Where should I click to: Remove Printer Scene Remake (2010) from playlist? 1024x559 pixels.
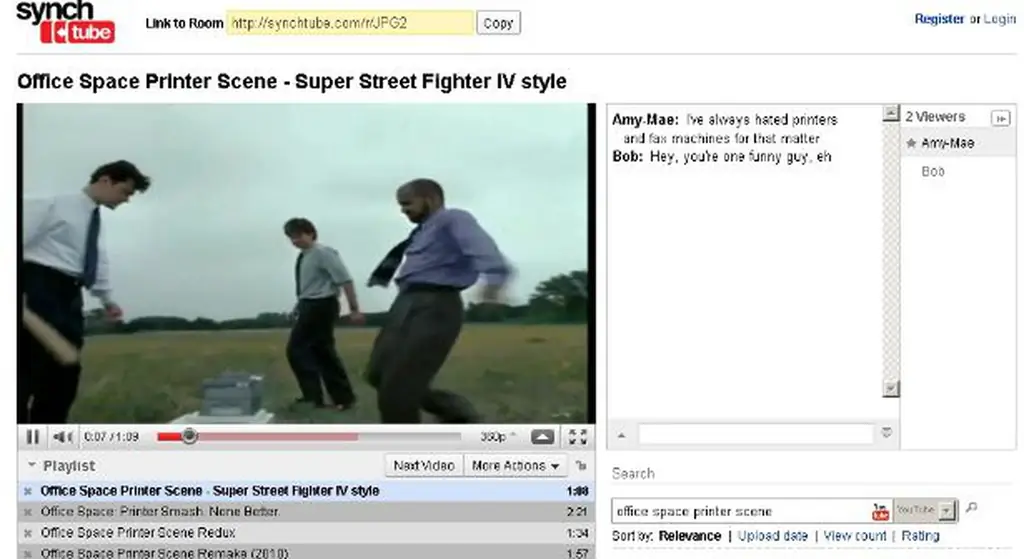pyautogui.click(x=27, y=553)
